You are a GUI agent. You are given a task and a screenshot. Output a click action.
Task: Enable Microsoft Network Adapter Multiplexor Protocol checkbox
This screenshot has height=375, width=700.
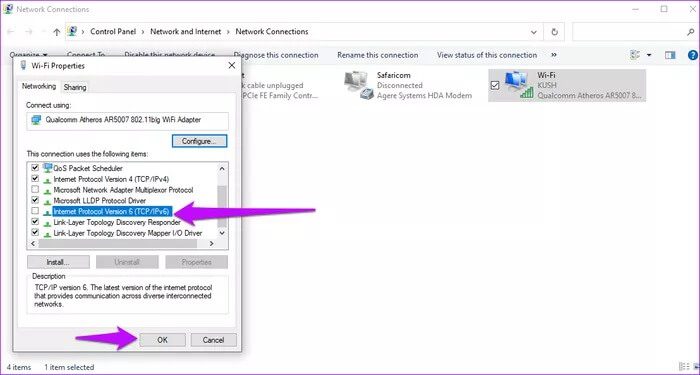(35, 189)
